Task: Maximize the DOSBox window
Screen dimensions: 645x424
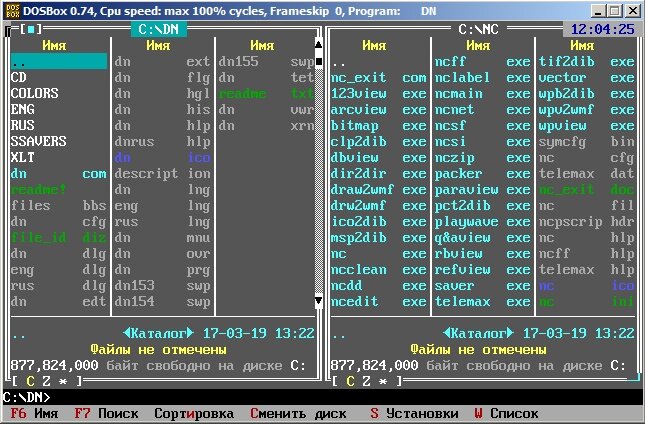Action: 615,11
